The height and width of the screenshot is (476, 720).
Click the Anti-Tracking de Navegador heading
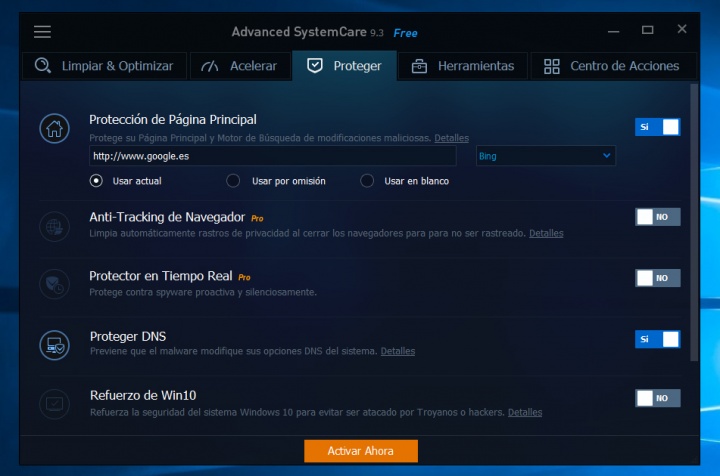point(167,217)
